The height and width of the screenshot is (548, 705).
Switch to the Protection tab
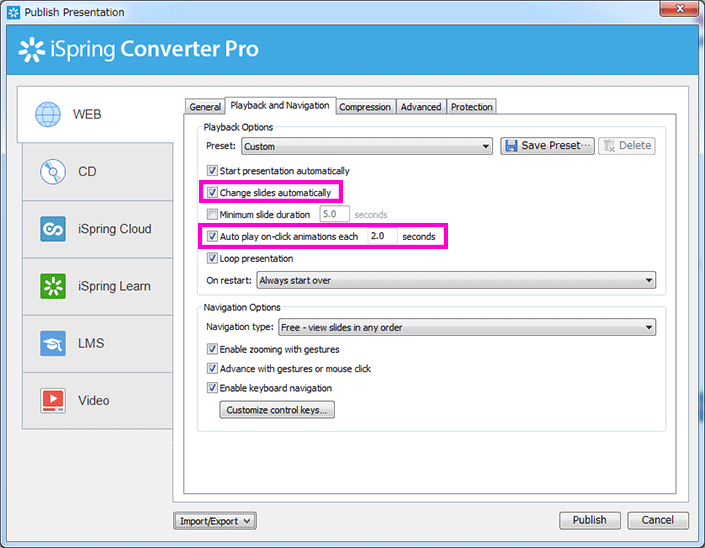(x=472, y=107)
